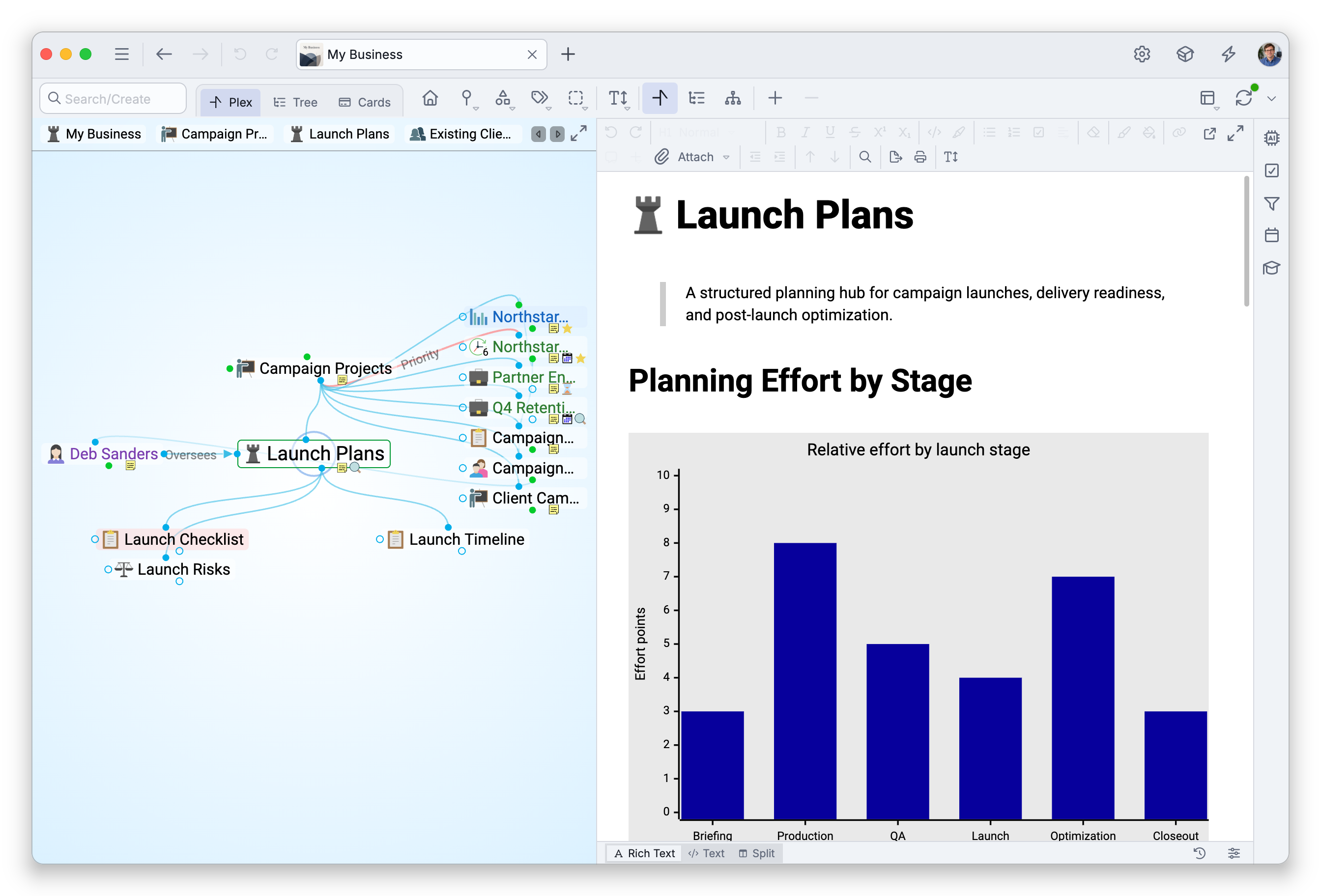Viewport: 1321px width, 896px height.
Task: Open the 3D box icon in title bar
Action: (x=1184, y=55)
